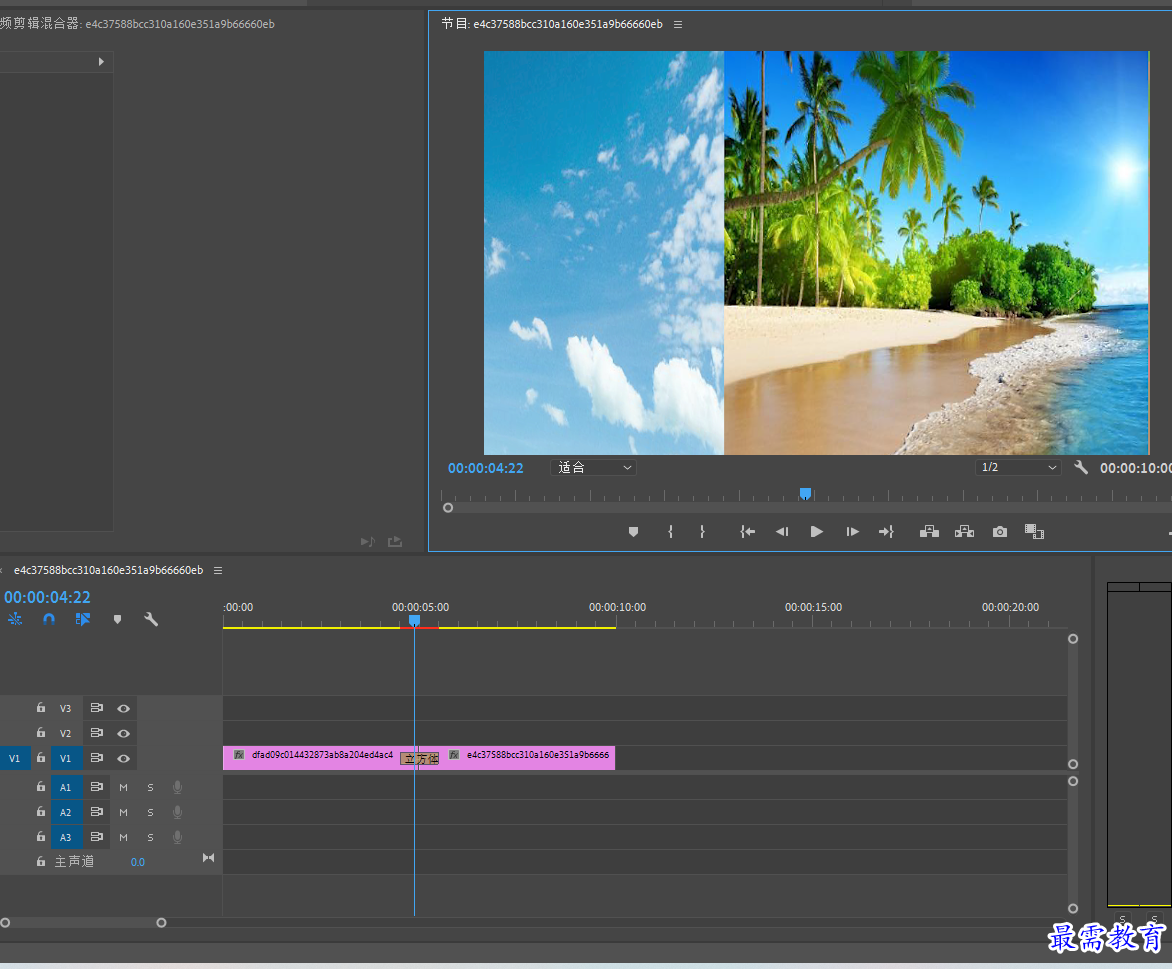Open timeline display settings wrench
This screenshot has width=1172, height=969.
click(151, 619)
